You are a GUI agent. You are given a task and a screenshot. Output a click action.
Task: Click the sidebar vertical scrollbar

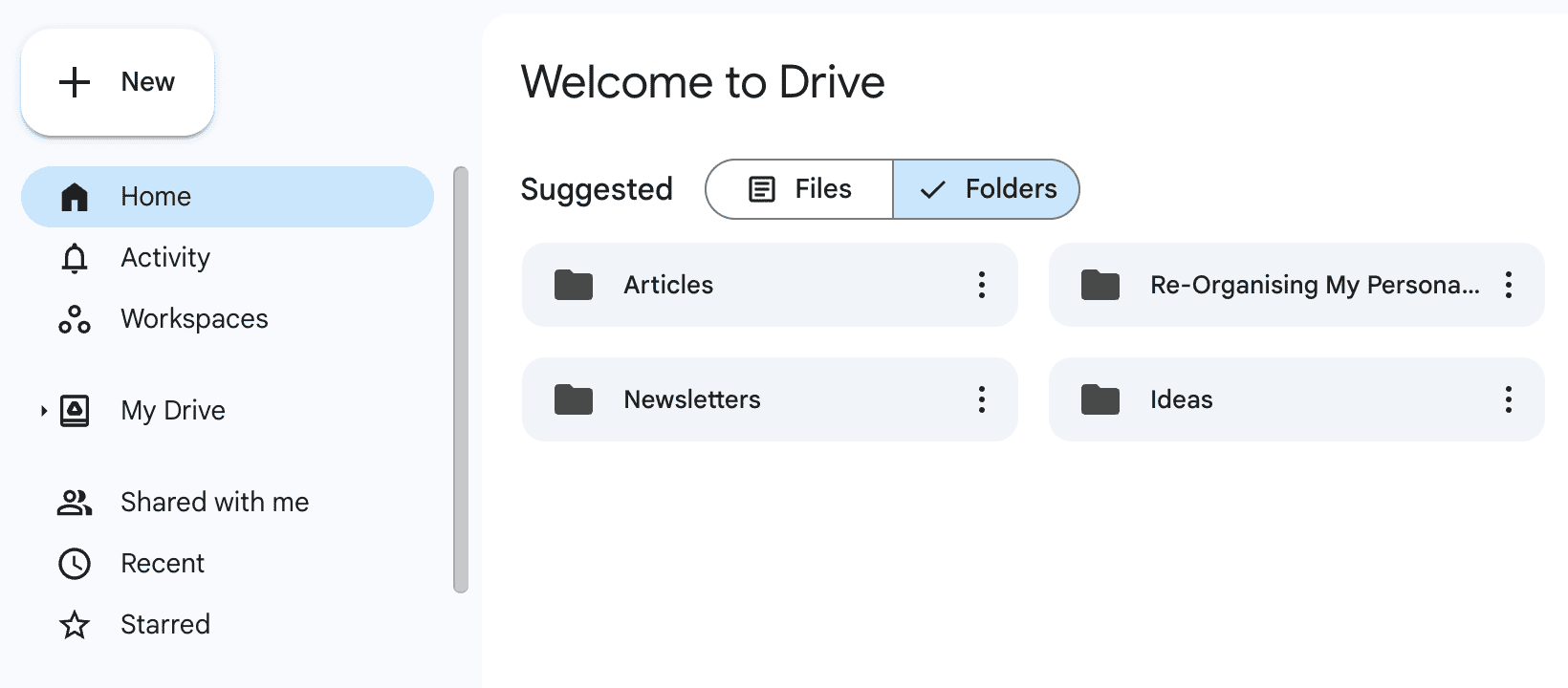point(461,380)
